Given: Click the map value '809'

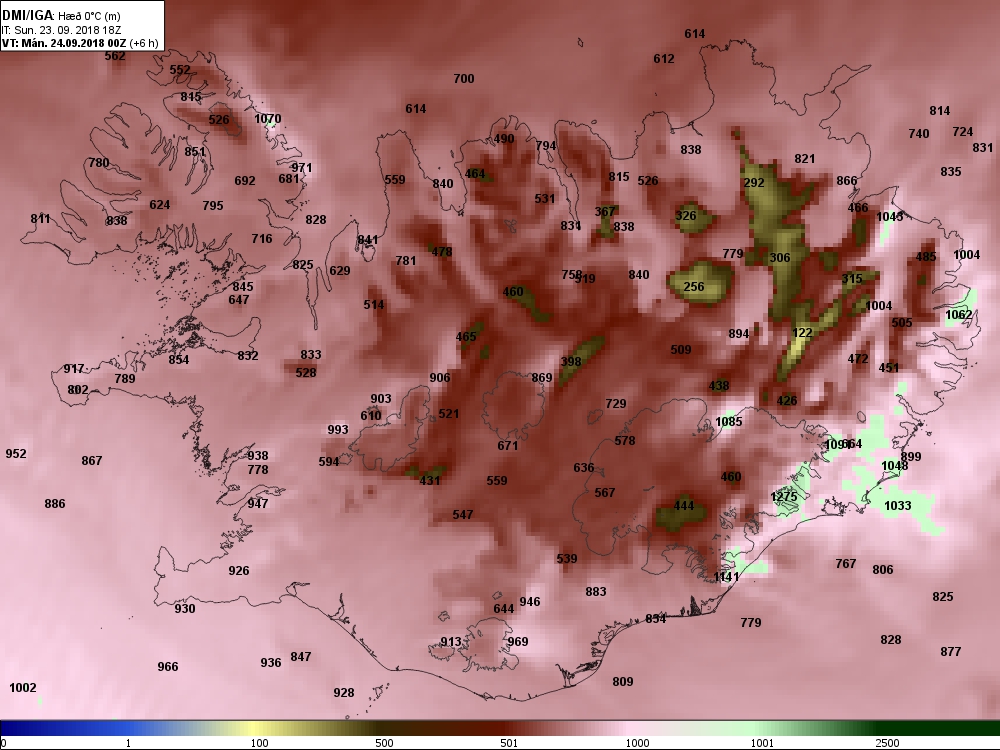Looking at the screenshot, I should (x=623, y=682).
